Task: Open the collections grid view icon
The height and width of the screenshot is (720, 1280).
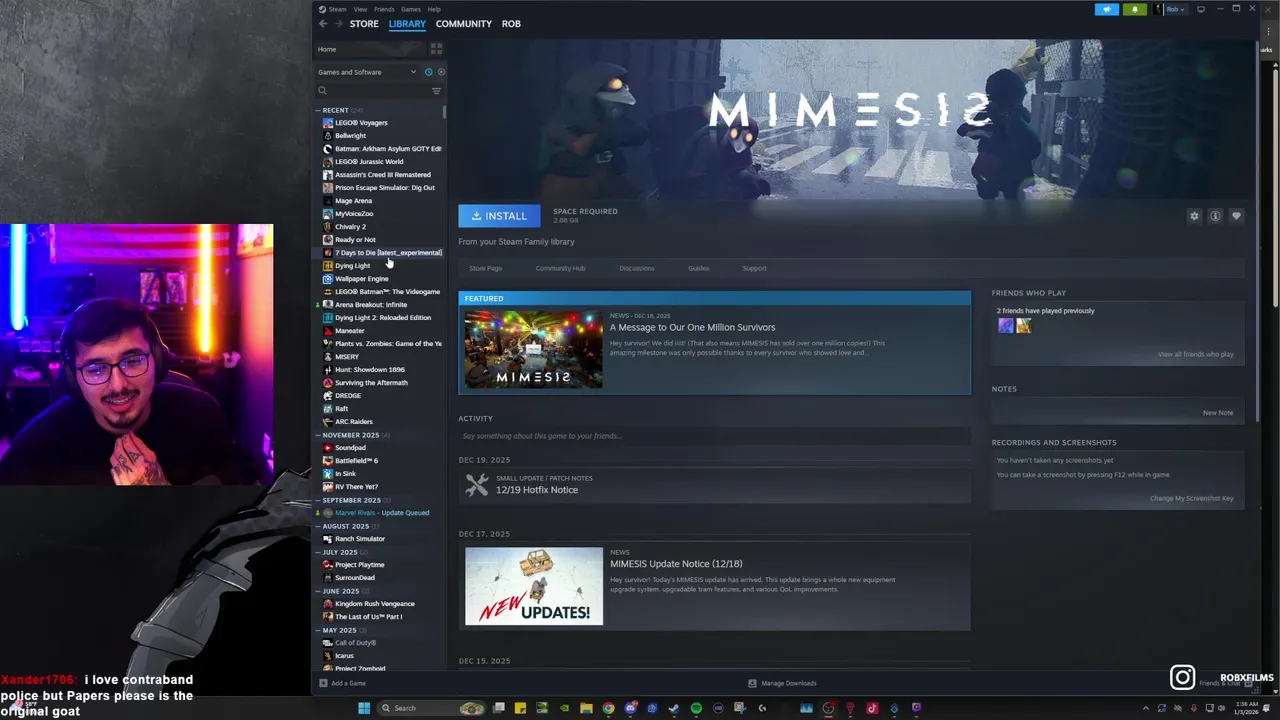Action: pyautogui.click(x=436, y=49)
